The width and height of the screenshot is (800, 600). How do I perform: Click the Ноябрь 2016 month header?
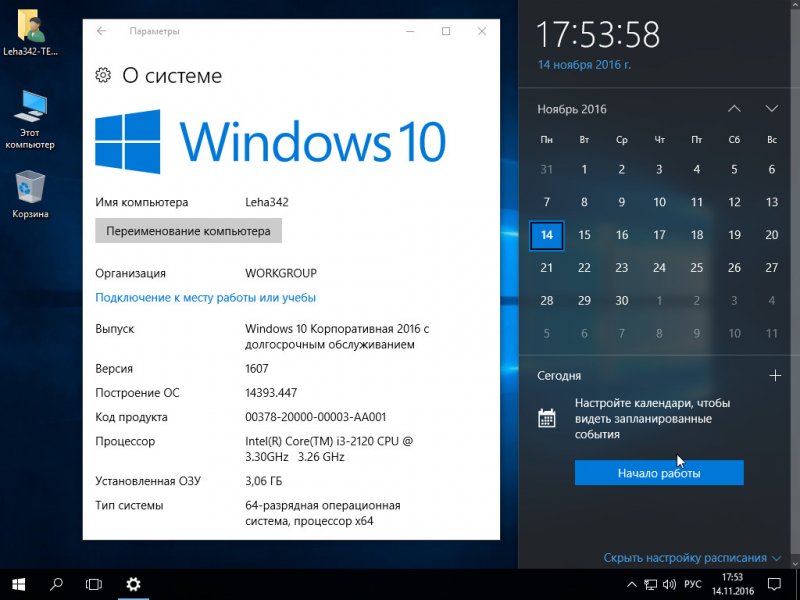pyautogui.click(x=572, y=109)
